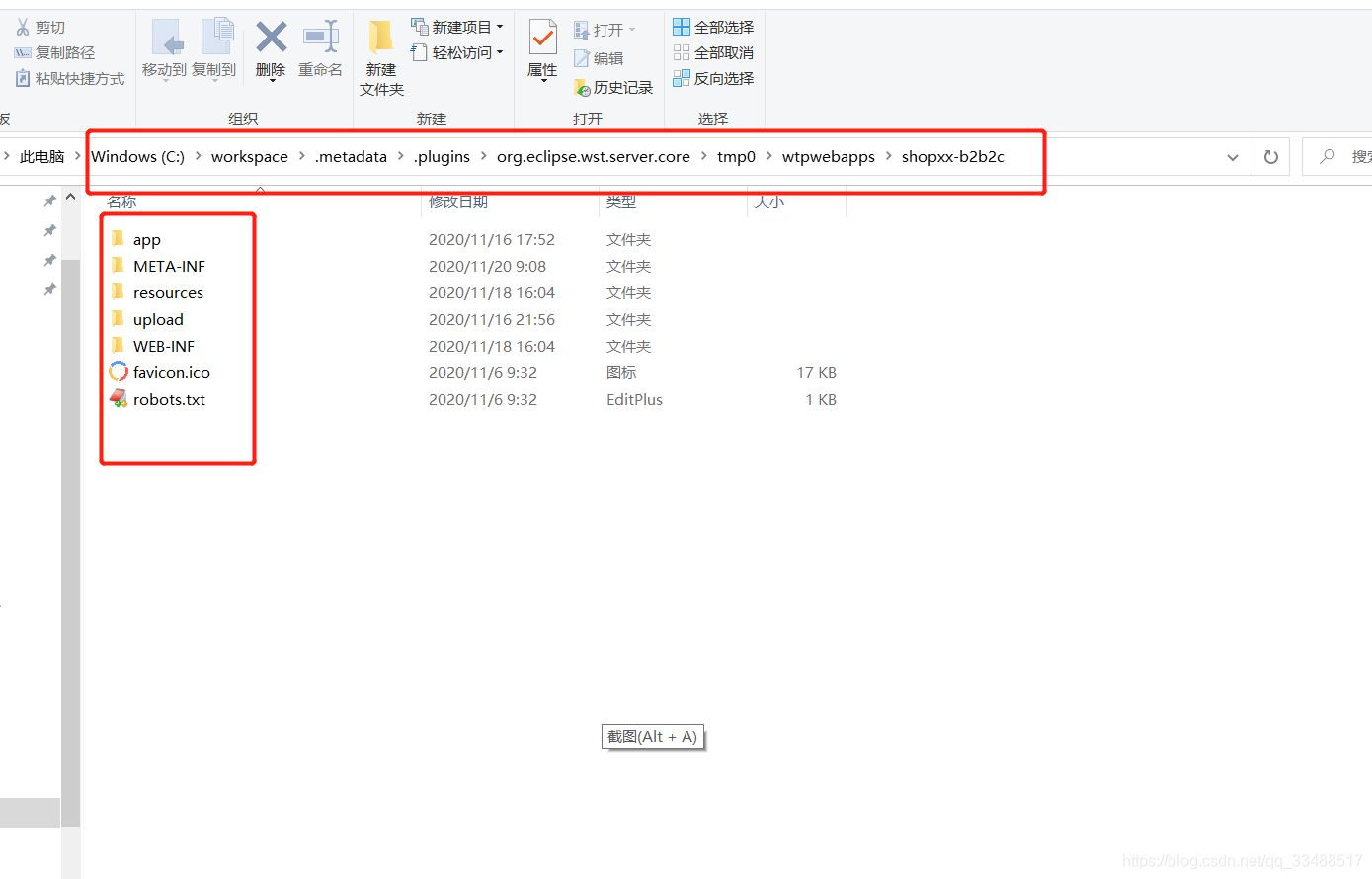Create a New folder (新建文件夹)

[x=382, y=57]
